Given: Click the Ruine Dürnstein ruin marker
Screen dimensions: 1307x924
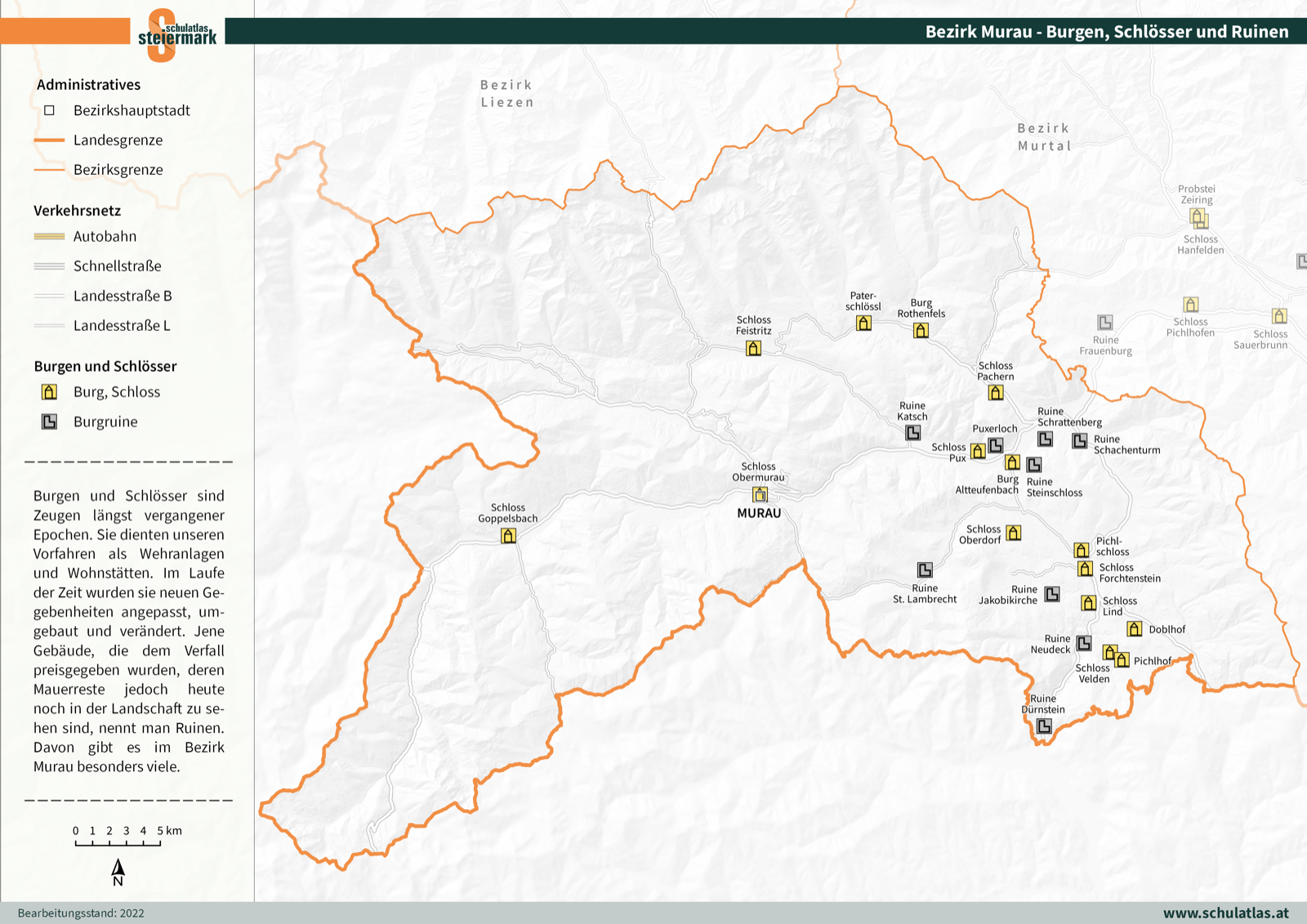Looking at the screenshot, I should (1044, 725).
